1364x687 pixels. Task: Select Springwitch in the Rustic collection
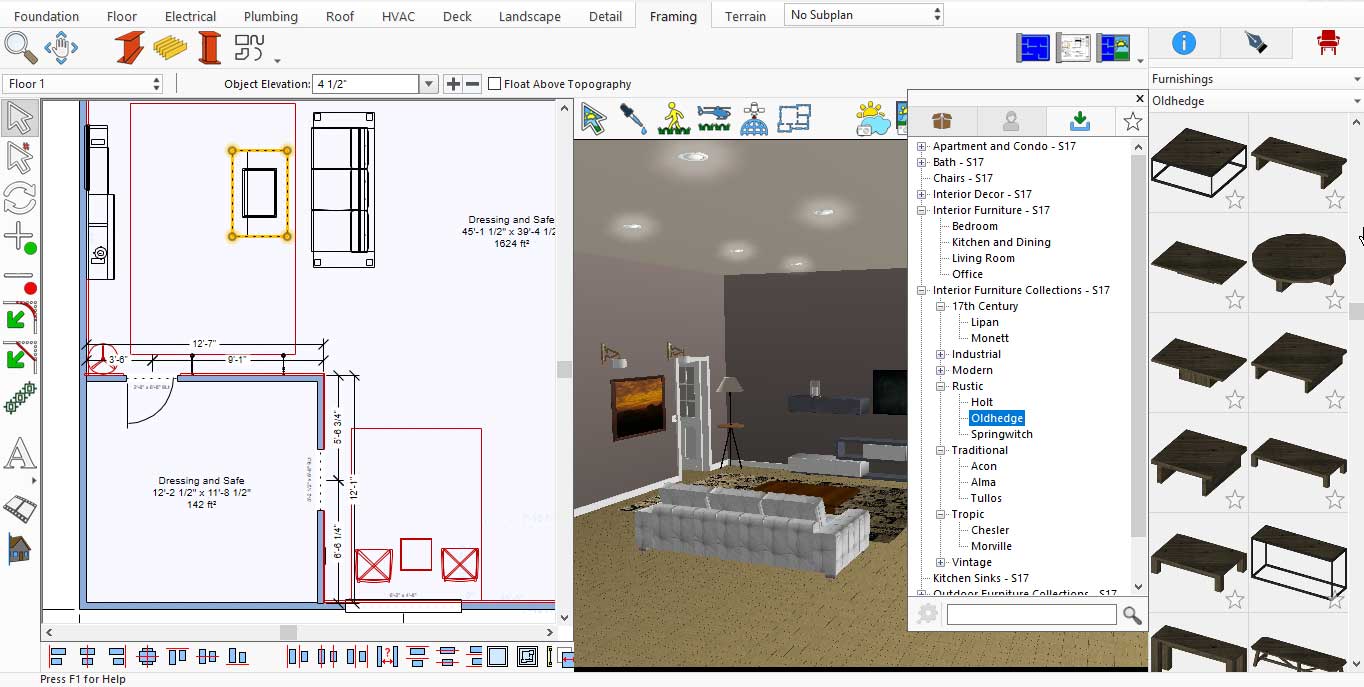click(x=1001, y=434)
